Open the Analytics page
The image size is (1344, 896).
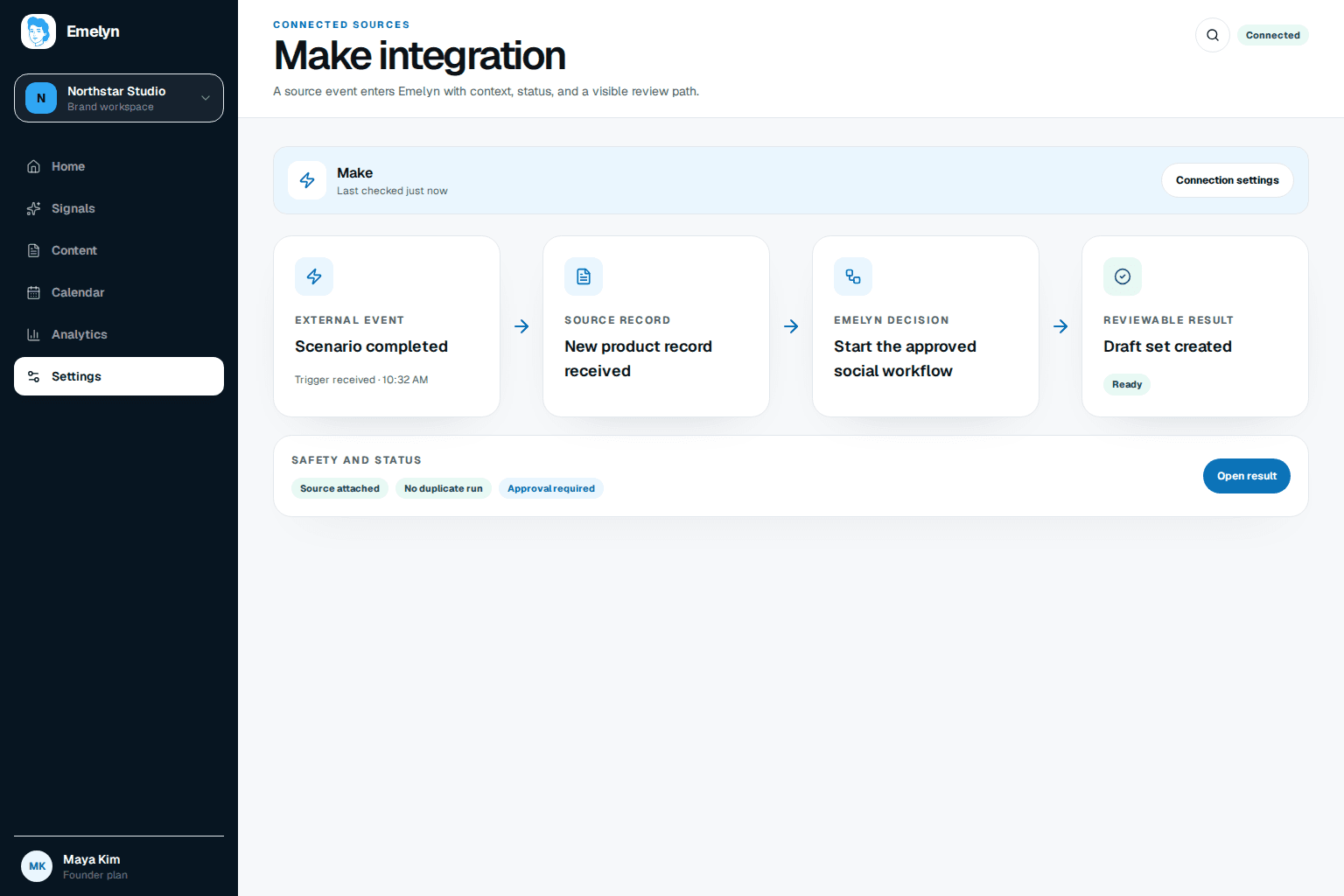tap(119, 334)
